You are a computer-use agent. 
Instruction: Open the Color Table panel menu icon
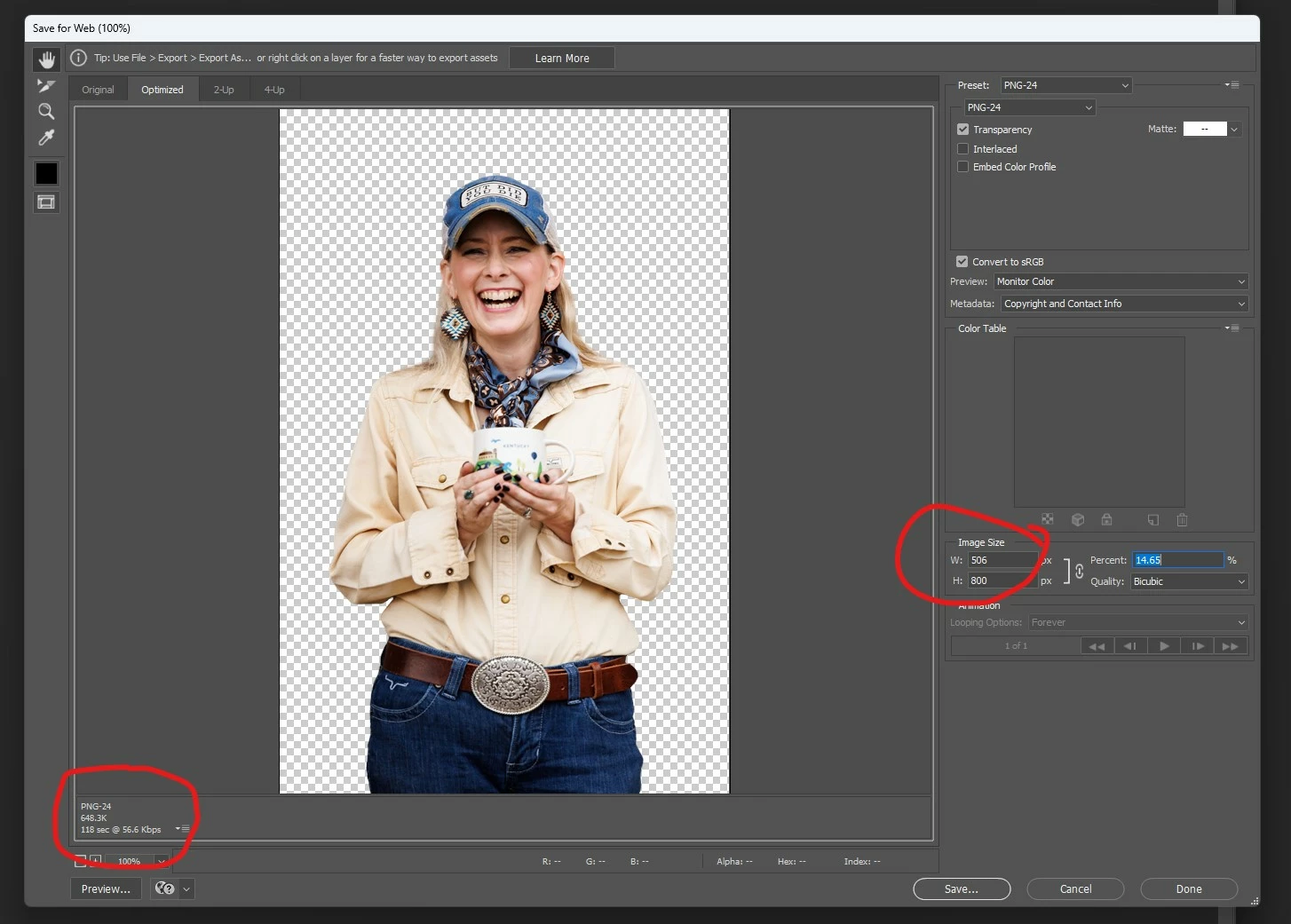point(1232,328)
